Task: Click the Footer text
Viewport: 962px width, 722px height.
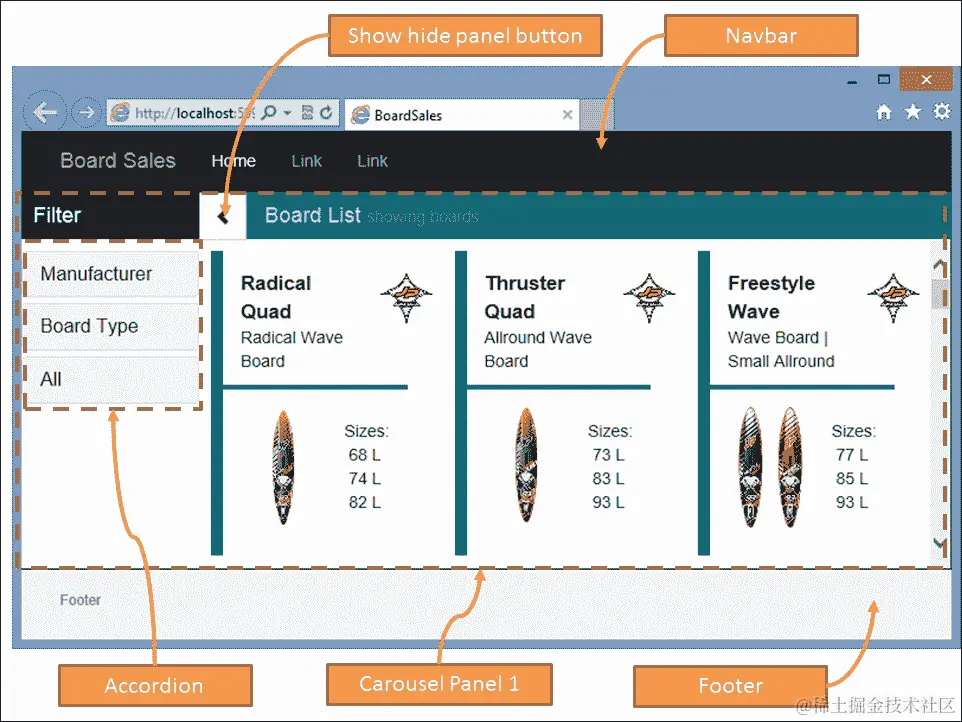Action: [x=80, y=600]
